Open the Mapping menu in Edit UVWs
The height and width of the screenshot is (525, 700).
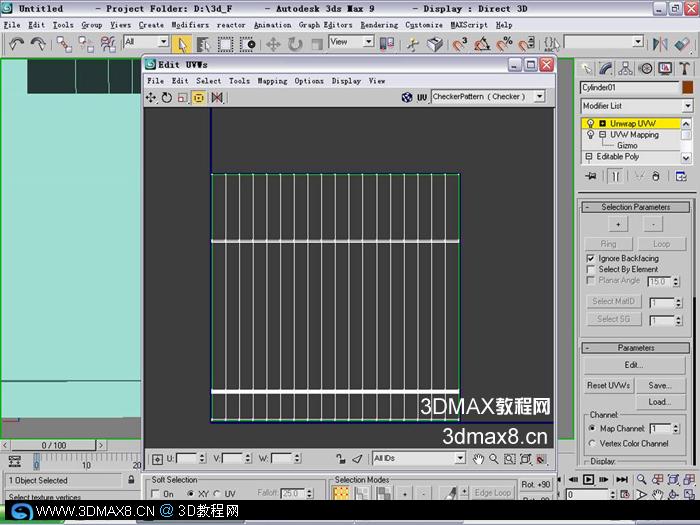[x=272, y=81]
